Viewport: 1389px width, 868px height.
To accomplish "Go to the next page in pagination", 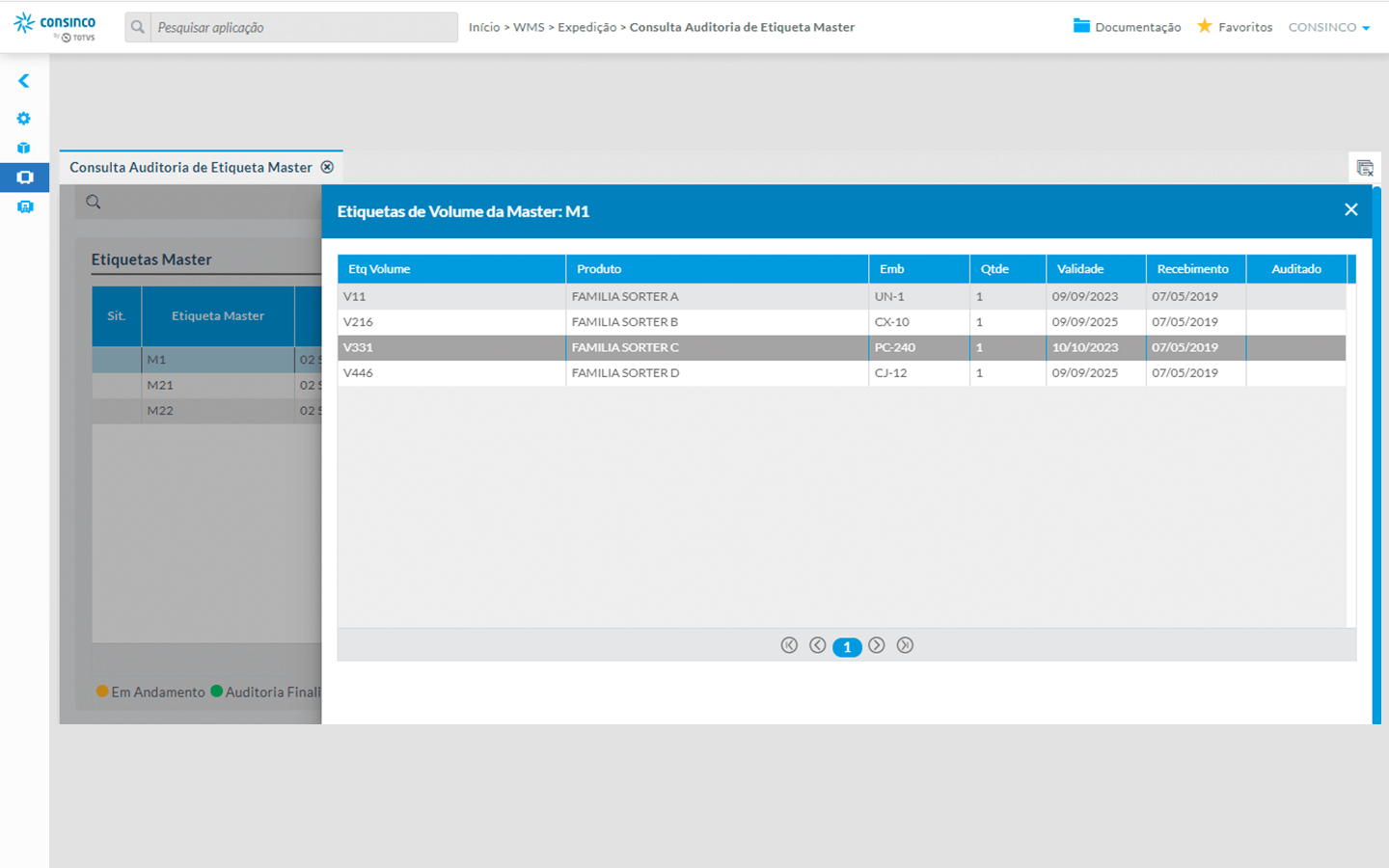I will [x=876, y=645].
